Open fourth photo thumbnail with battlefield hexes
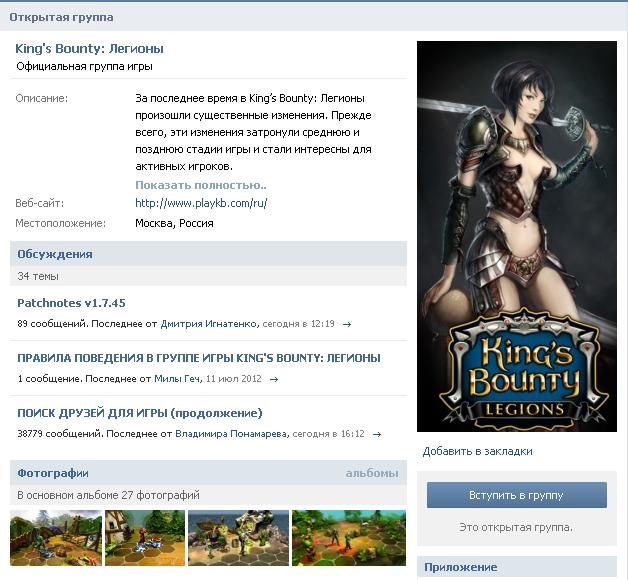 pos(349,538)
